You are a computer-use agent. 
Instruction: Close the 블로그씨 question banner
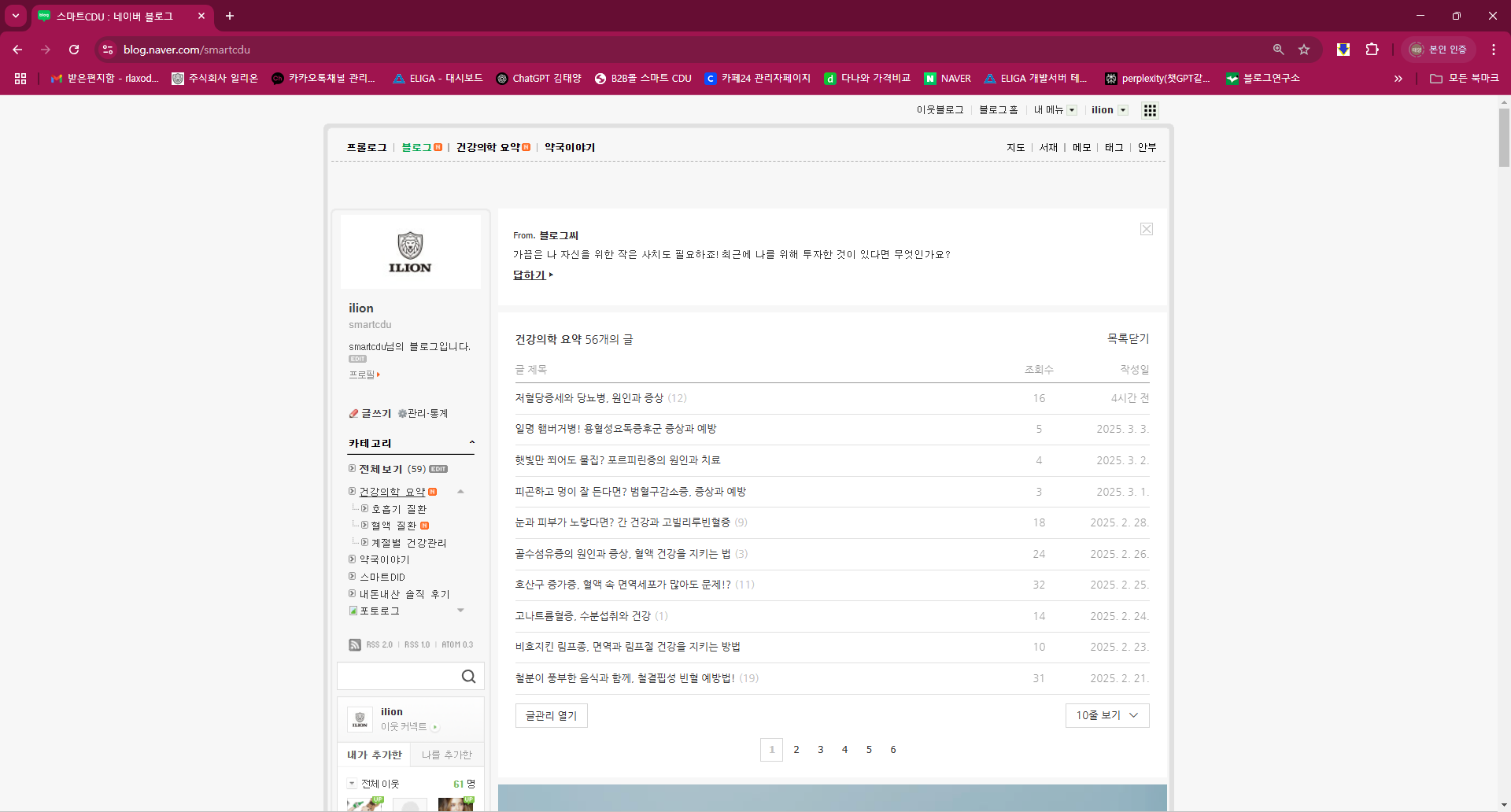pyautogui.click(x=1146, y=229)
